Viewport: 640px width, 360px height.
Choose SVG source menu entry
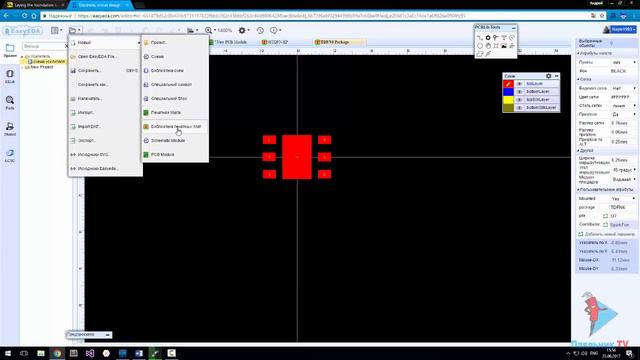click(x=105, y=155)
